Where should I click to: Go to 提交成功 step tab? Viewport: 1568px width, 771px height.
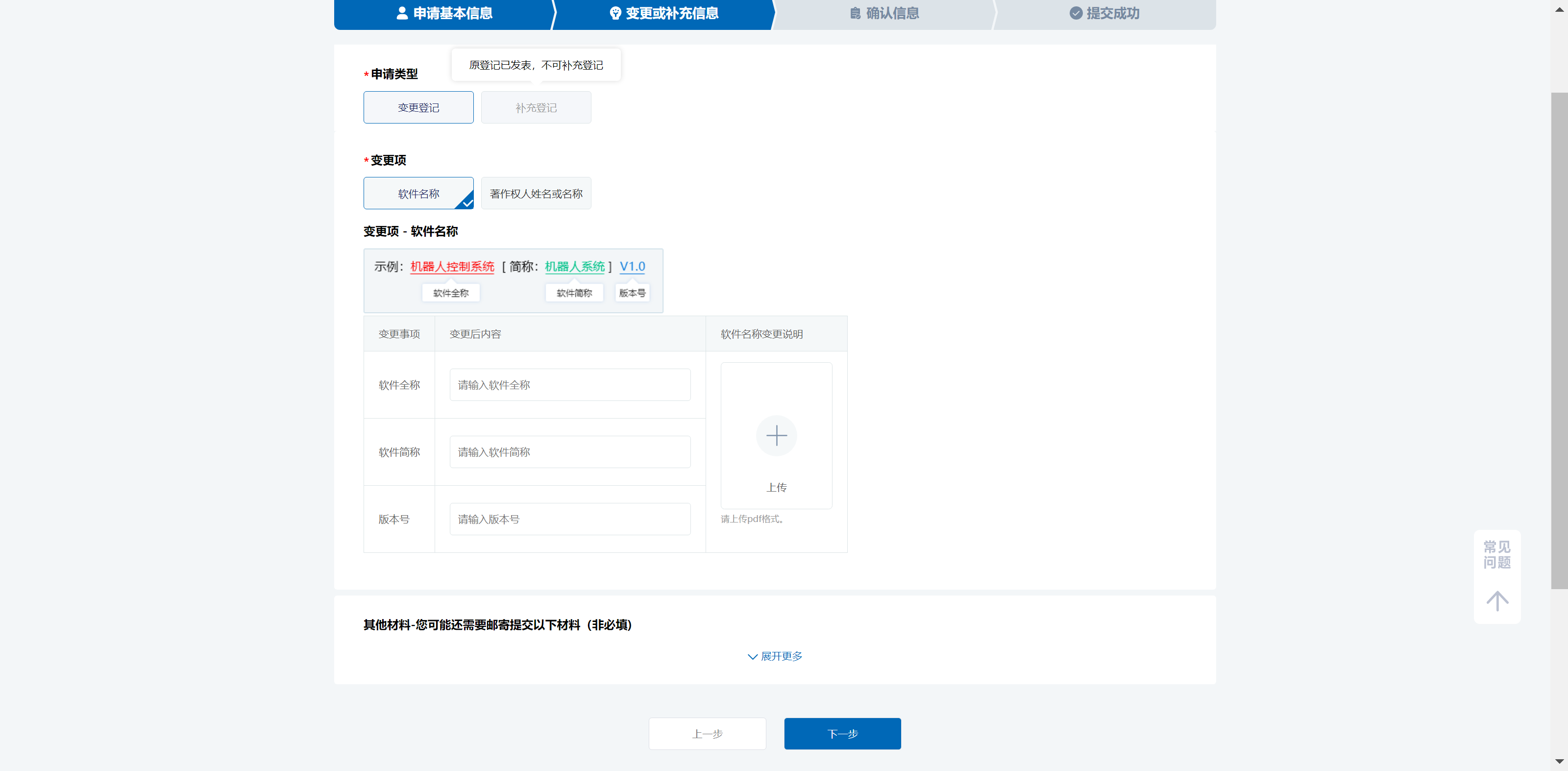[1104, 13]
